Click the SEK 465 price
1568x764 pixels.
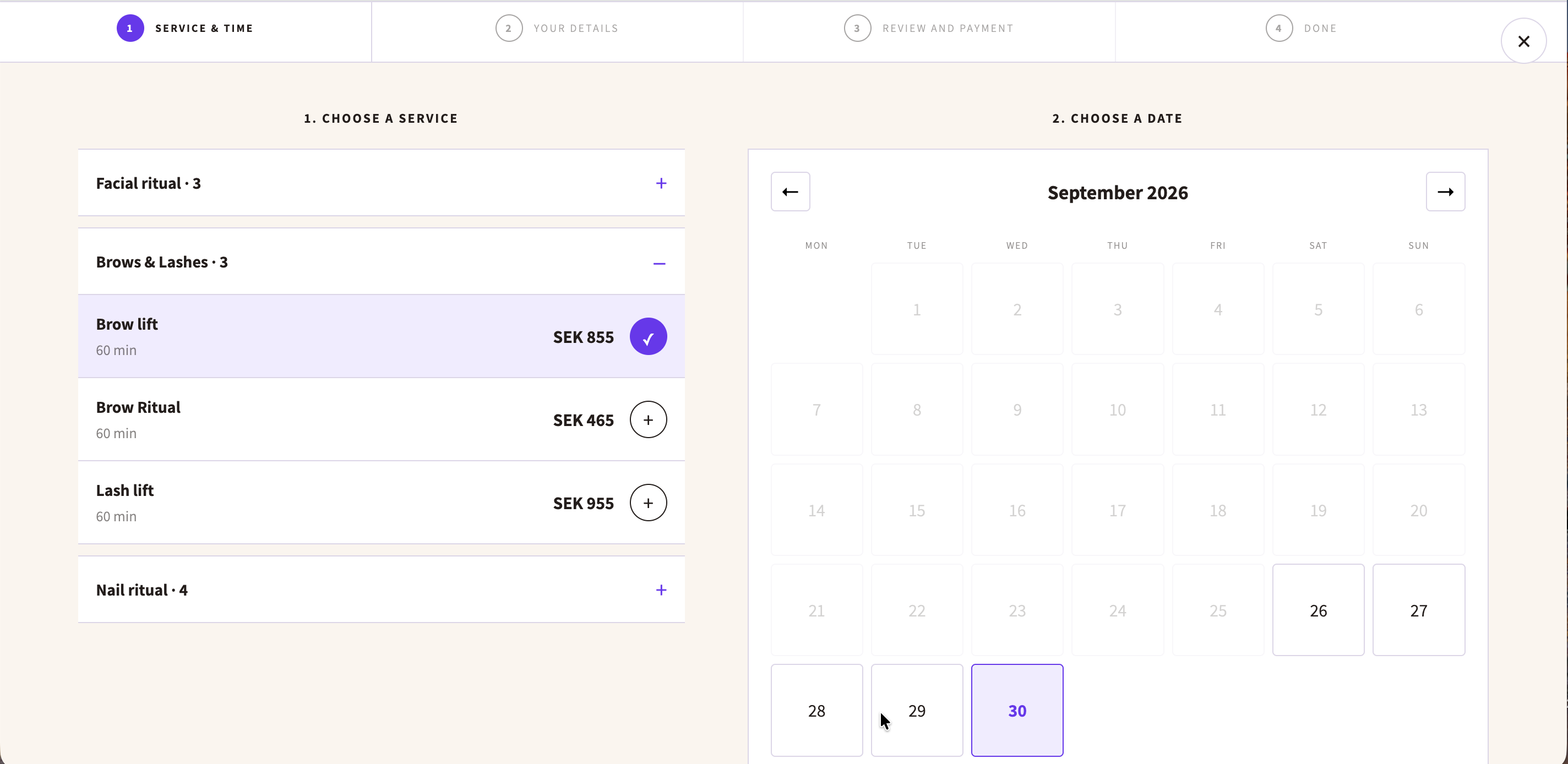583,420
